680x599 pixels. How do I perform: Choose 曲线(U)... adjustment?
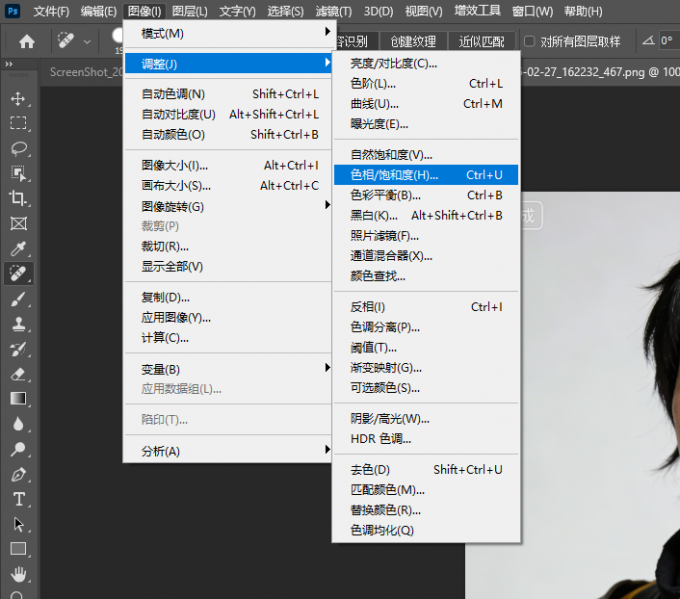(426, 104)
